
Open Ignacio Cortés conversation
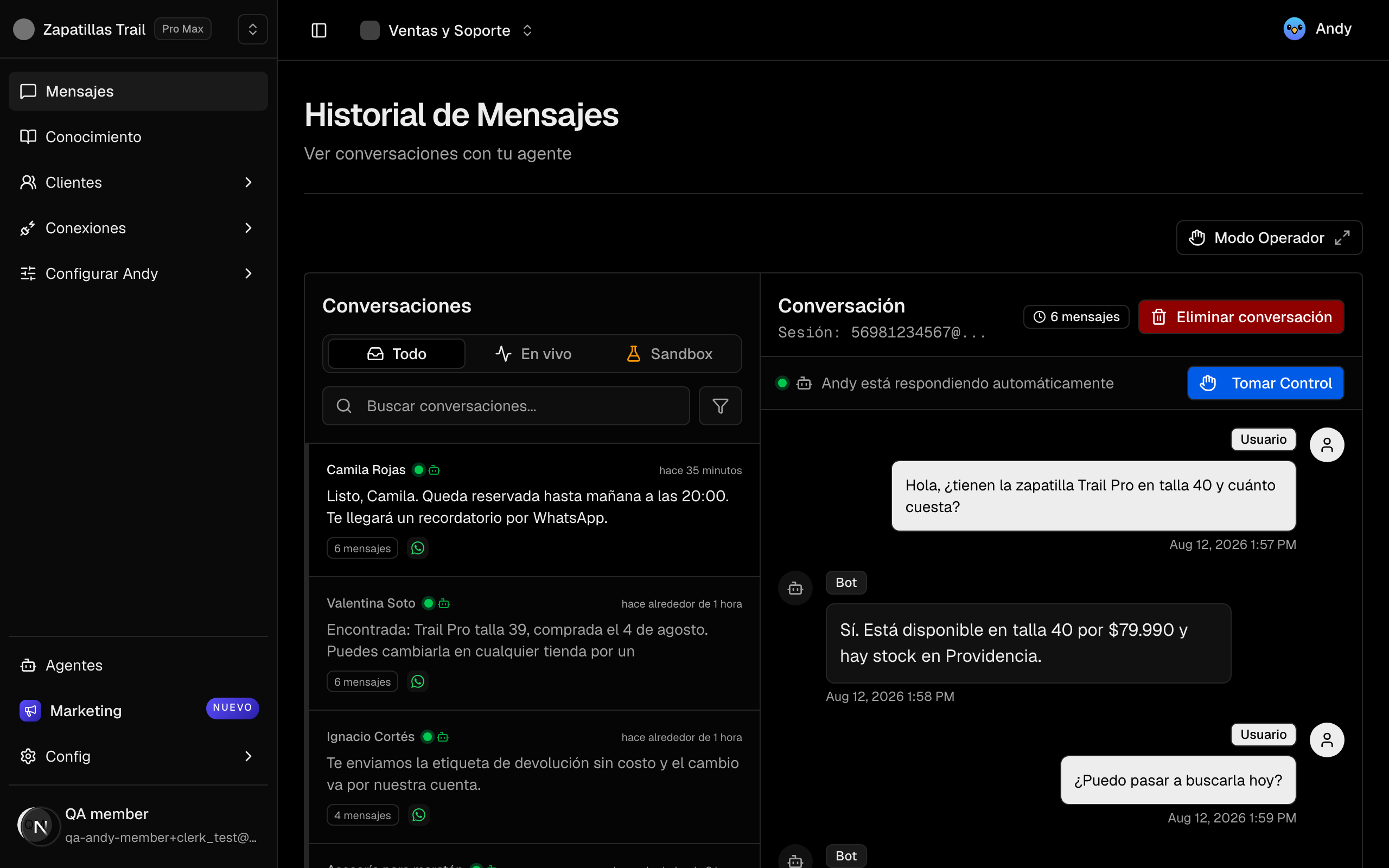[534, 777]
